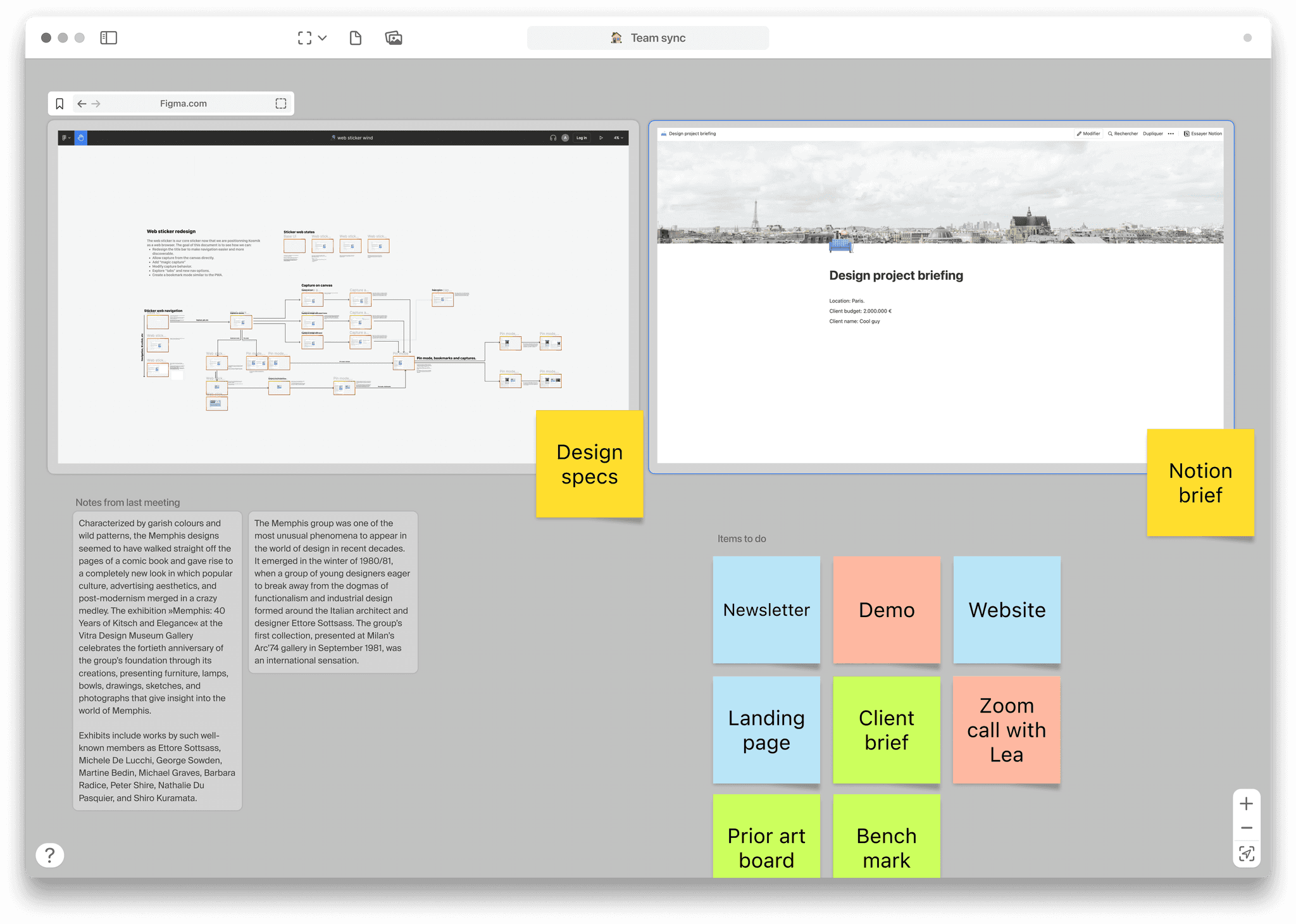Go back in Figma web sticker
The height and width of the screenshot is (924, 1296).
(82, 104)
